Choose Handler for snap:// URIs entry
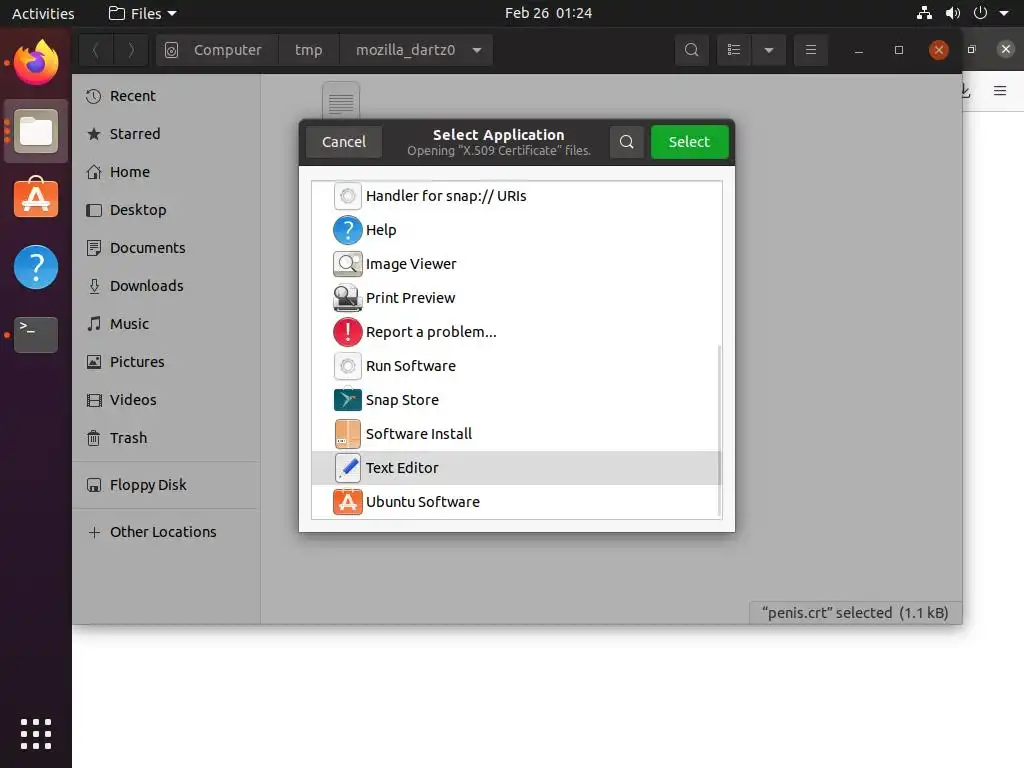The width and height of the screenshot is (1024, 768). click(x=516, y=196)
